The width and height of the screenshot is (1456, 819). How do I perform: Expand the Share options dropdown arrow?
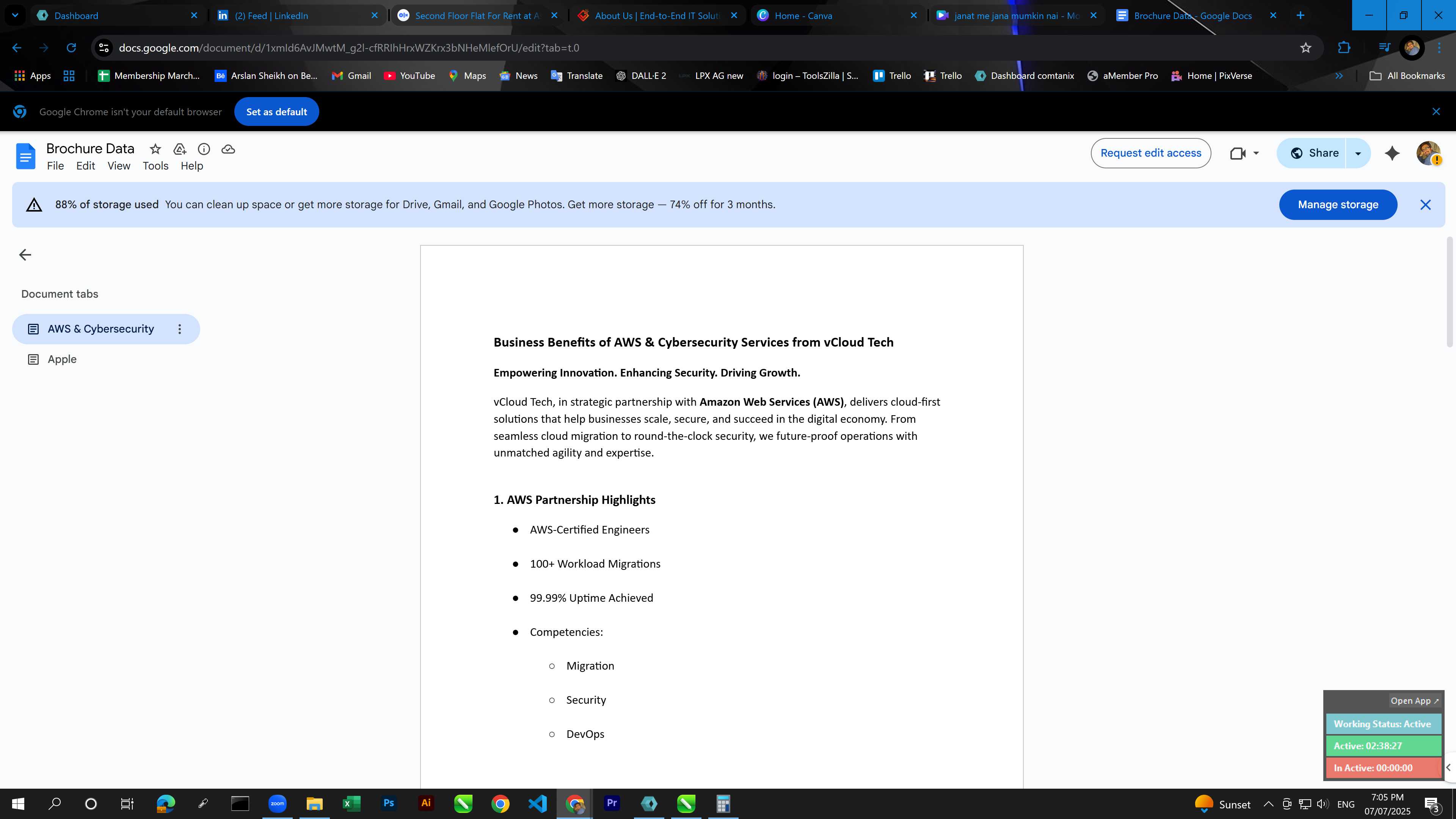coord(1358,153)
